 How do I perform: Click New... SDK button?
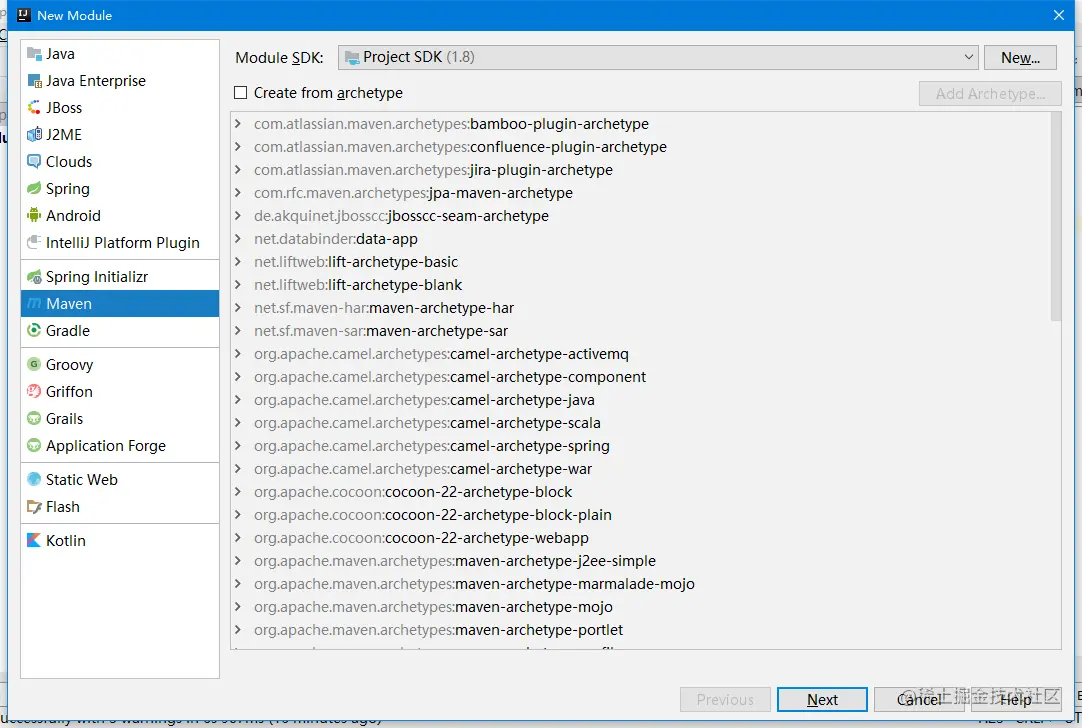pyautogui.click(x=1020, y=57)
